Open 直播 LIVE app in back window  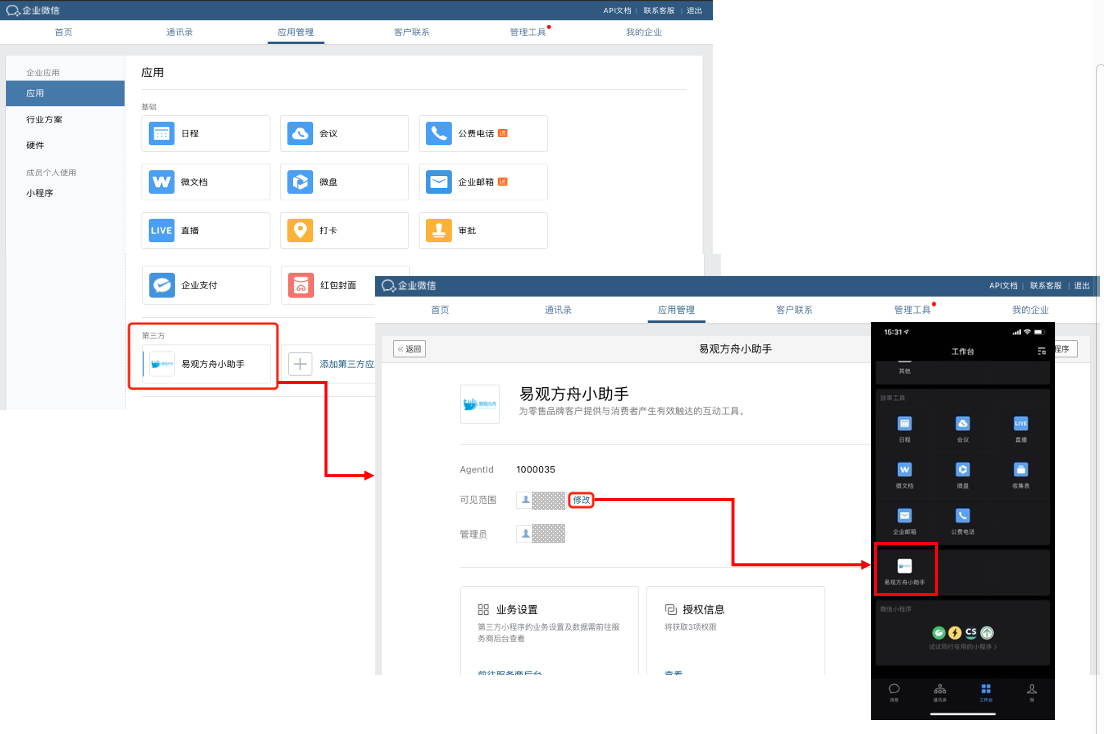click(x=206, y=230)
